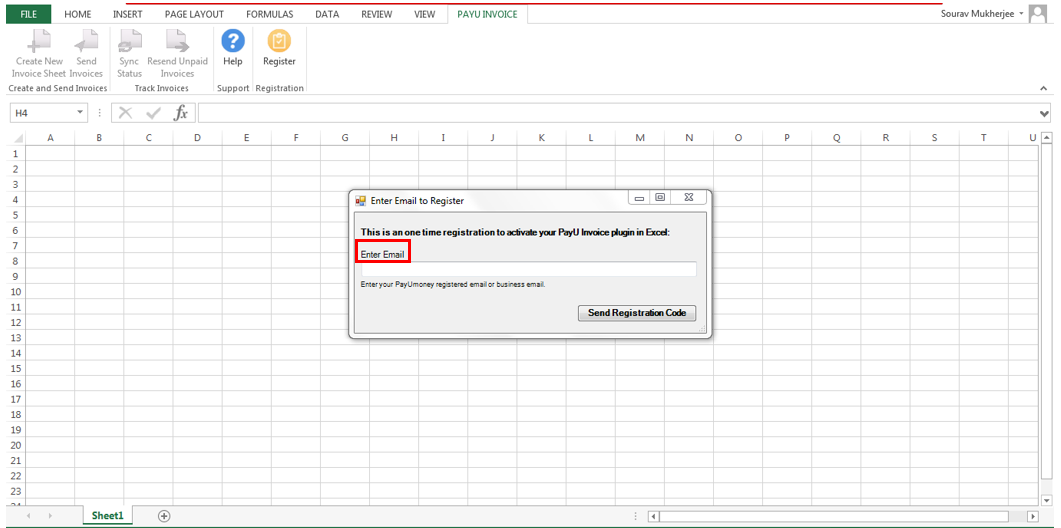Click 'This is an one time registration' text
The height and width of the screenshot is (528, 1061).
[x=515, y=232]
